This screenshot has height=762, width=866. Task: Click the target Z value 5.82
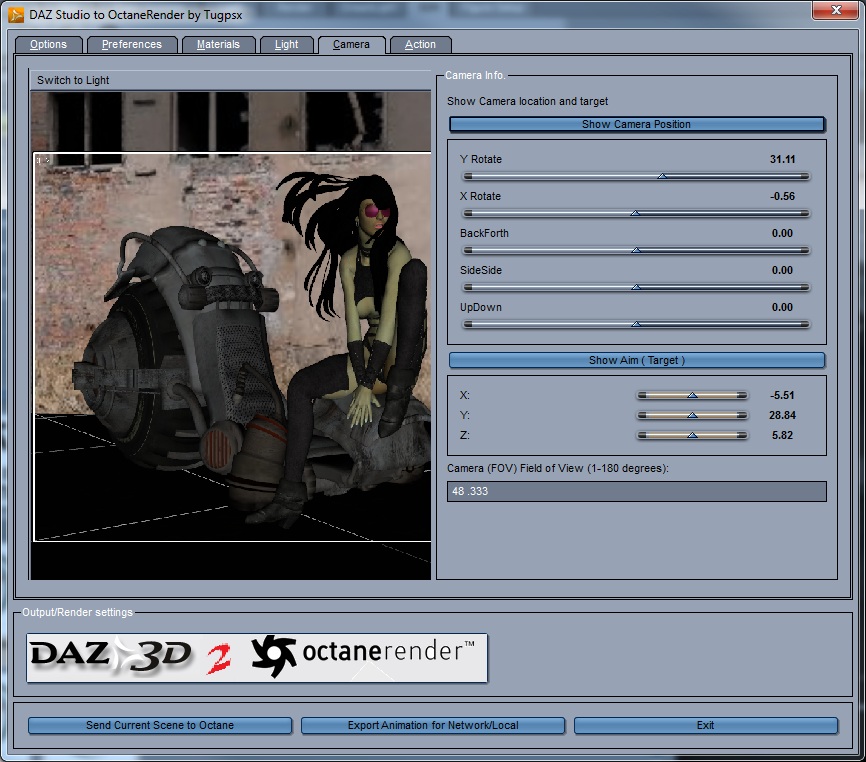(783, 436)
